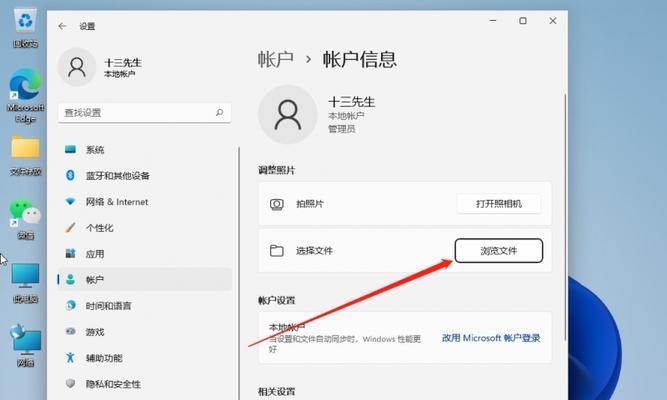This screenshot has width=667, height=400.
Task: Click the 调整照片 section heading
Action: tap(276, 170)
